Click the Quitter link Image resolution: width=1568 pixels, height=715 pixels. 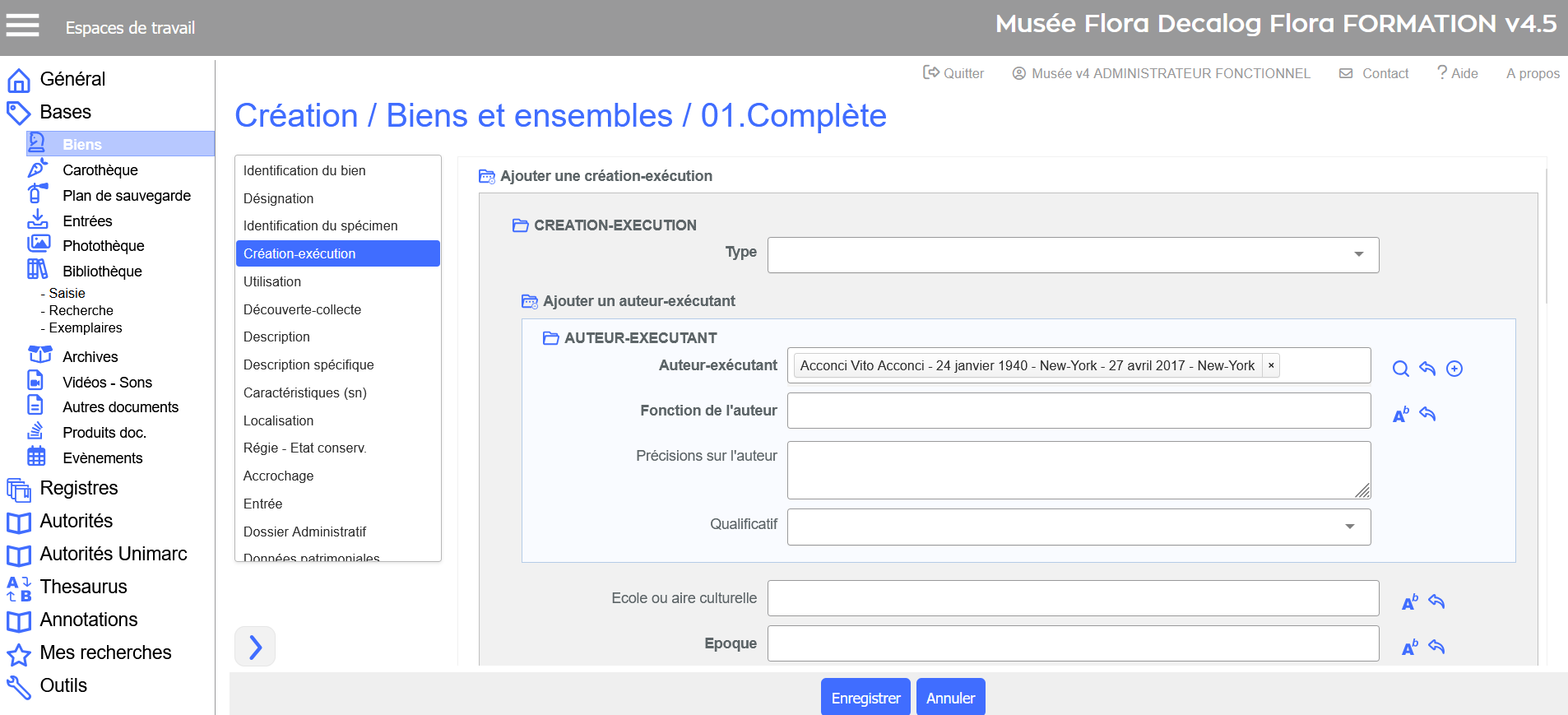click(x=953, y=73)
